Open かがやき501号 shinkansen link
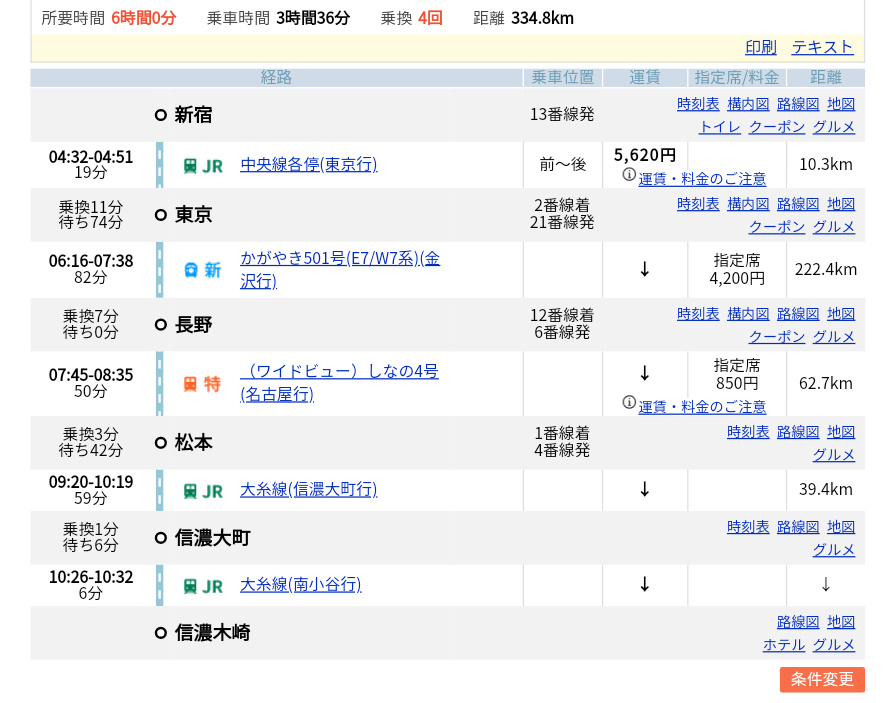The image size is (884, 703). 340,269
